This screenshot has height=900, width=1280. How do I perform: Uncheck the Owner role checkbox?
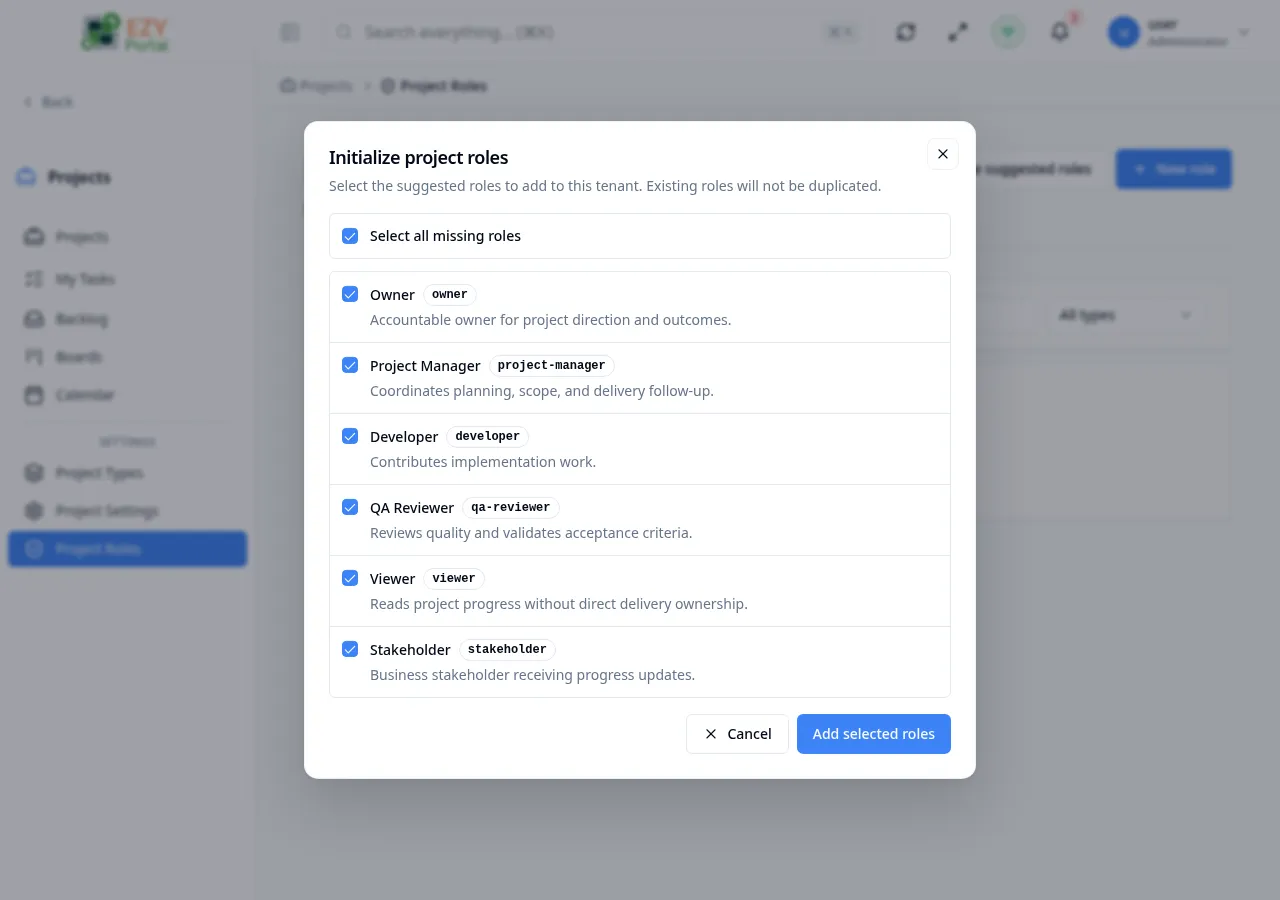point(350,294)
